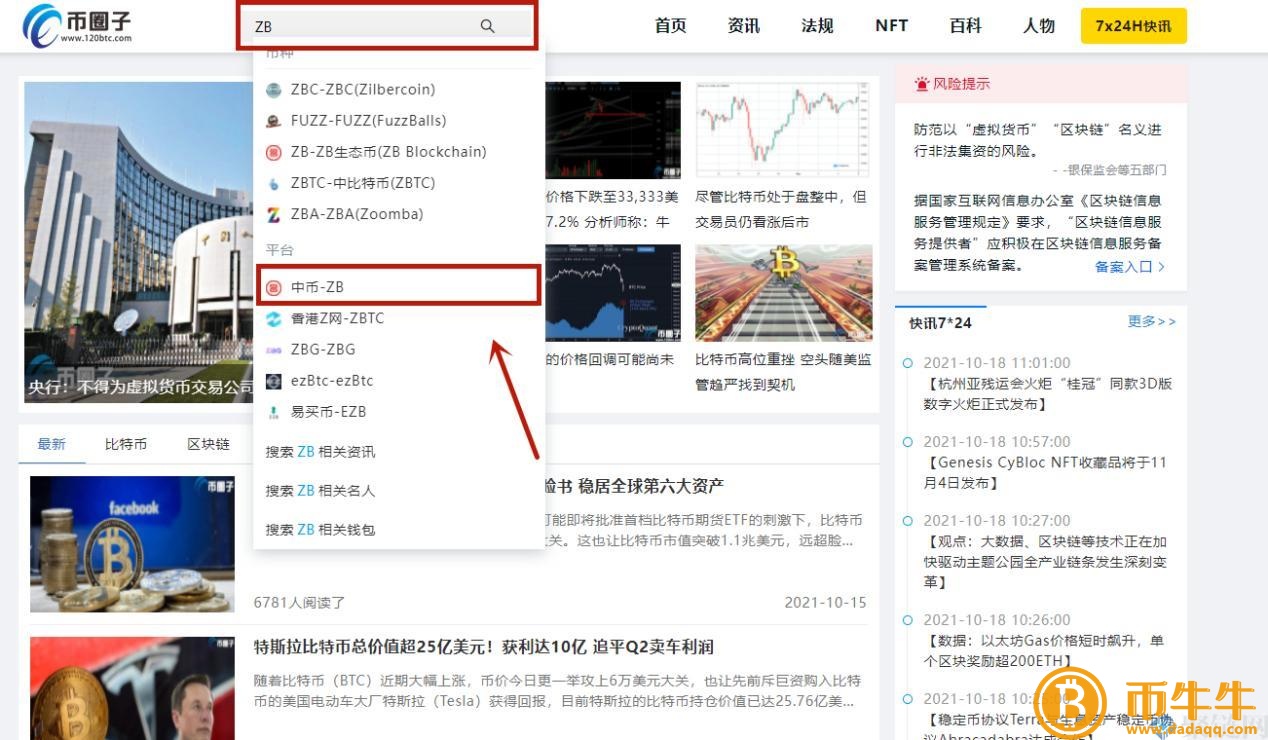Open the Facebook bitcoin coins thumbnail
Image resolution: width=1268 pixels, height=740 pixels.
tap(132, 544)
